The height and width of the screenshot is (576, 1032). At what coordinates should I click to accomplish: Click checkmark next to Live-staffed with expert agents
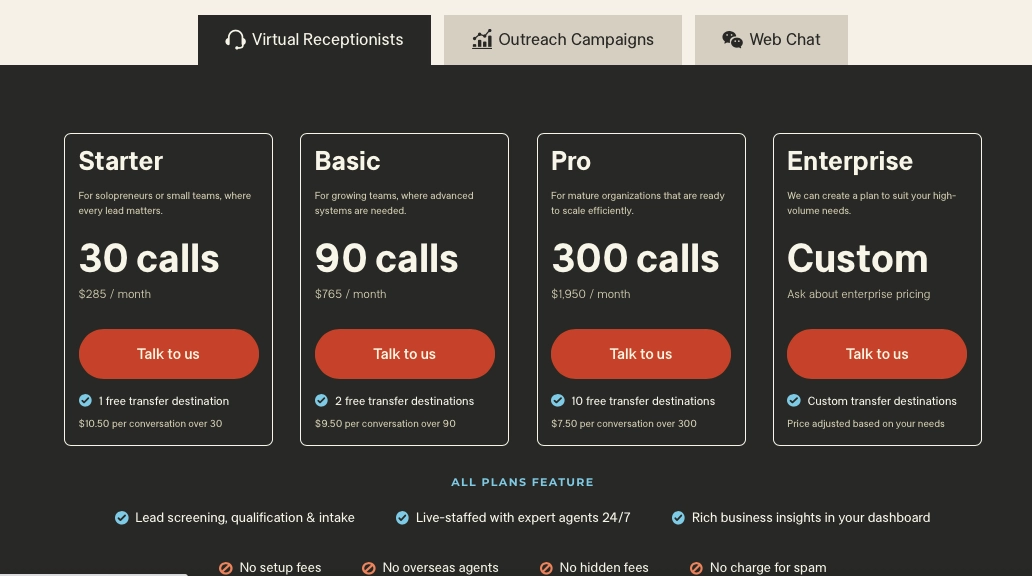[x=402, y=518]
